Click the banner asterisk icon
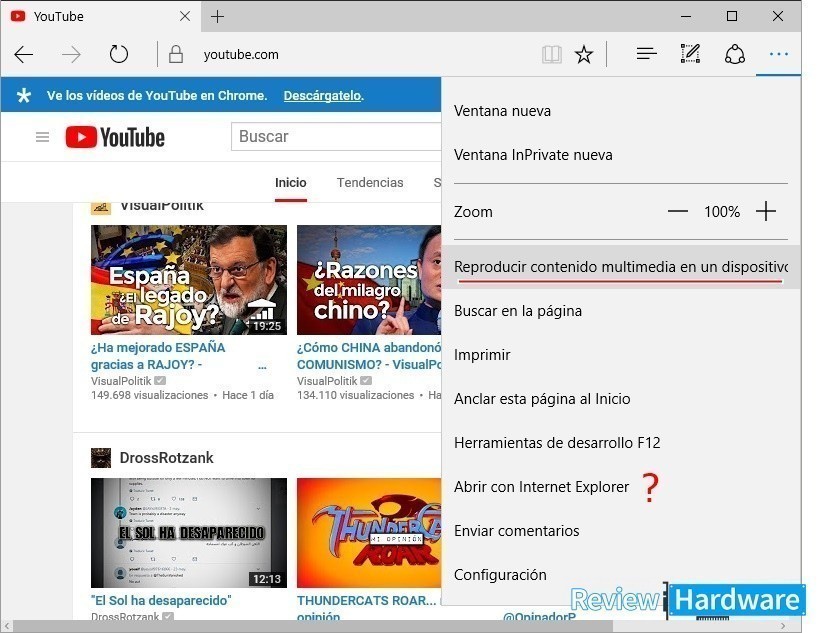This screenshot has width=819, height=633. tap(24, 96)
